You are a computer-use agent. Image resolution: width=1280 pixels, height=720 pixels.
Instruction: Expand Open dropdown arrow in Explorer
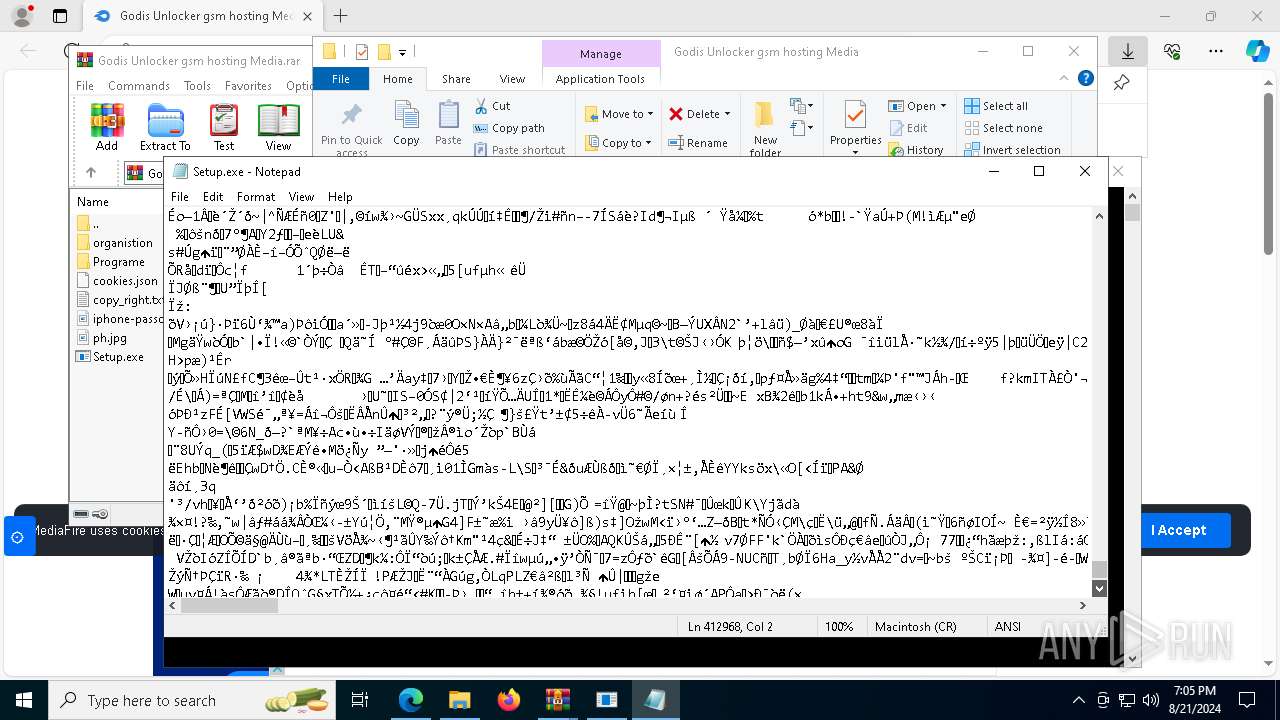943,106
